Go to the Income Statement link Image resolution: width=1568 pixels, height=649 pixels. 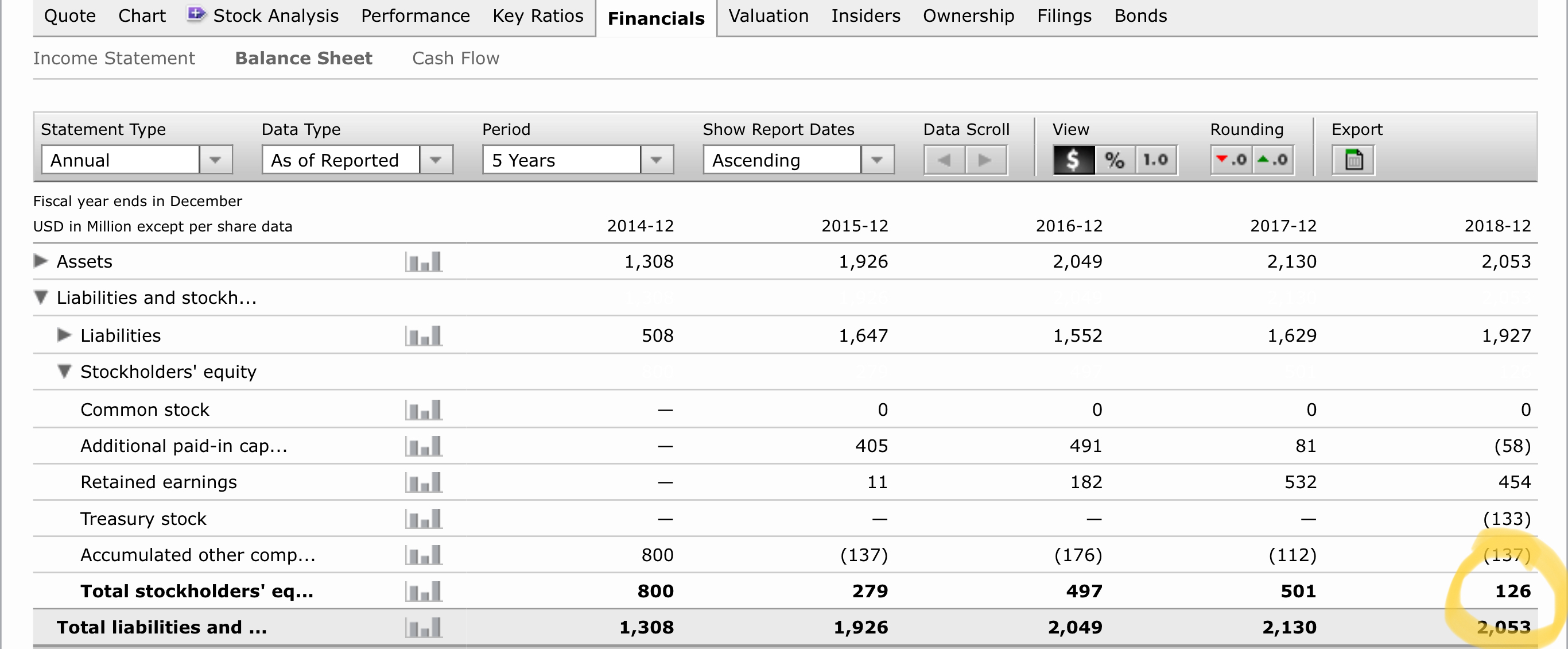tap(114, 59)
